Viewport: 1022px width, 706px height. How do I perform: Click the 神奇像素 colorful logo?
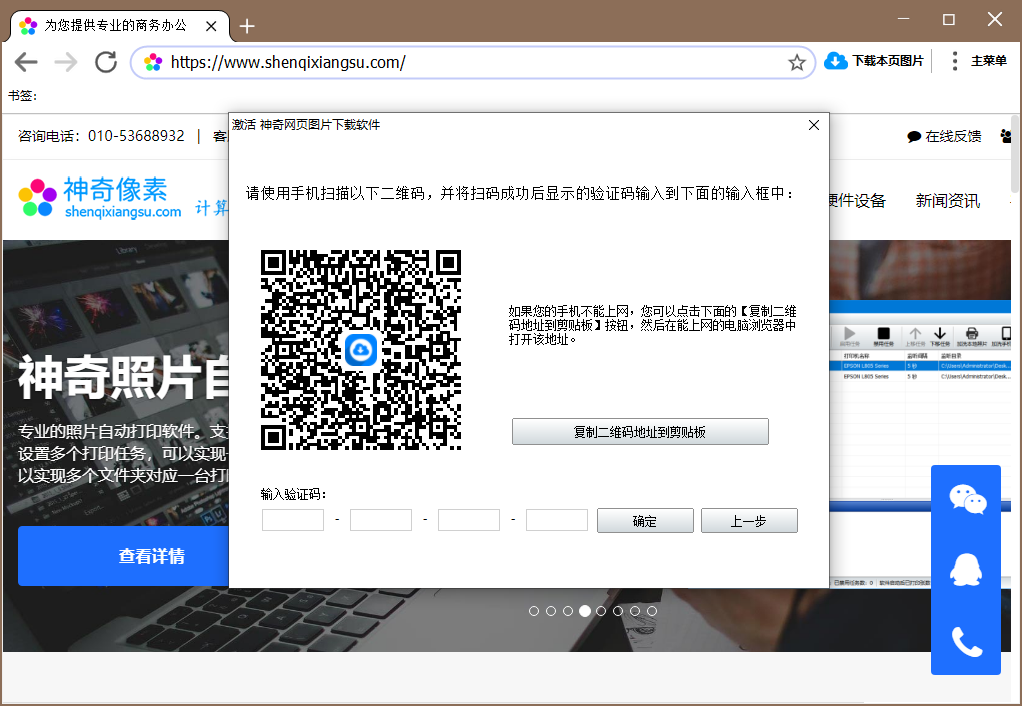click(x=37, y=198)
